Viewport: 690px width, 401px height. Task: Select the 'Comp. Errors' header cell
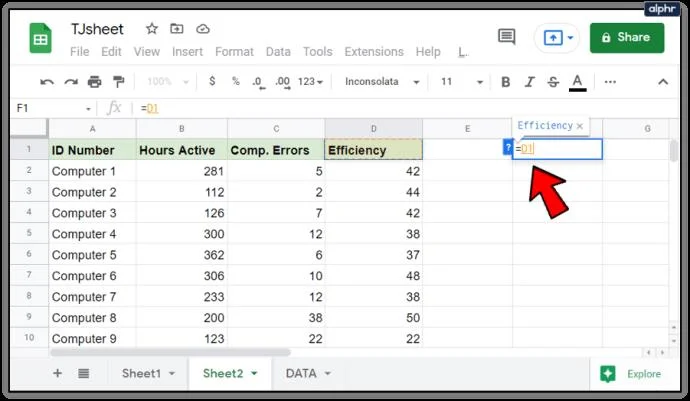click(x=276, y=150)
